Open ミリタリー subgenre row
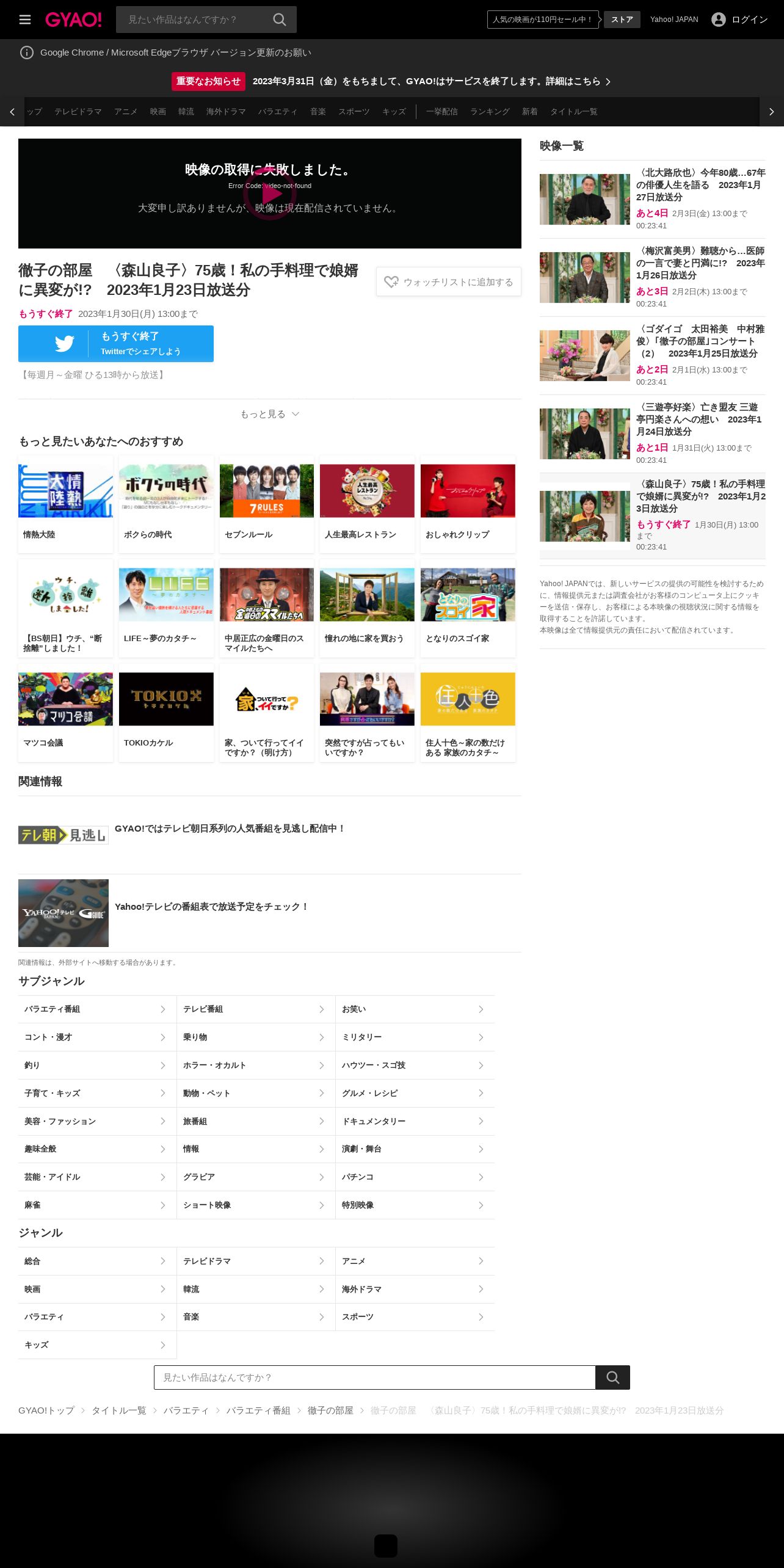This screenshot has width=784, height=1568. (415, 1037)
